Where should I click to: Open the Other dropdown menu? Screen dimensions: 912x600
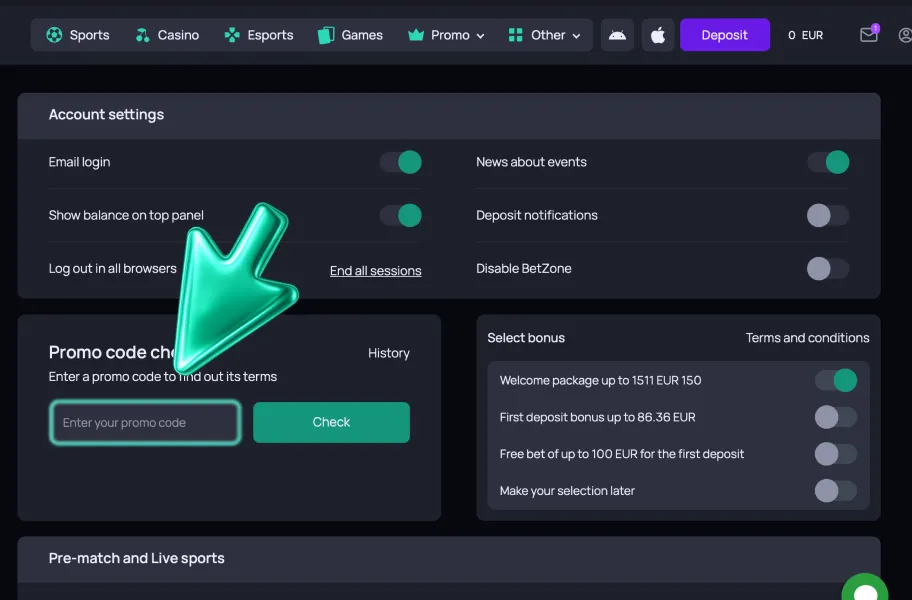point(545,35)
